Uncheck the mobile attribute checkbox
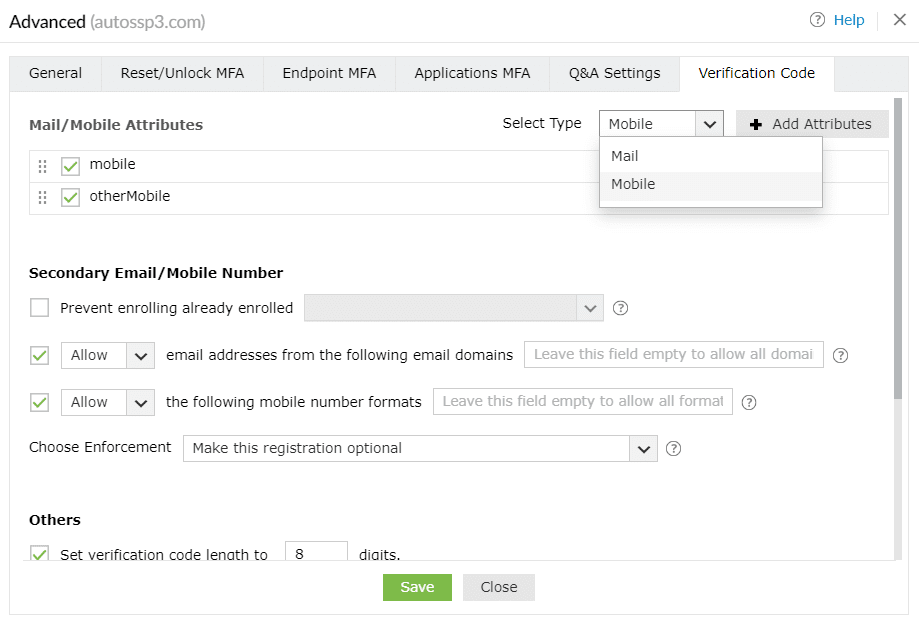 pyautogui.click(x=70, y=166)
